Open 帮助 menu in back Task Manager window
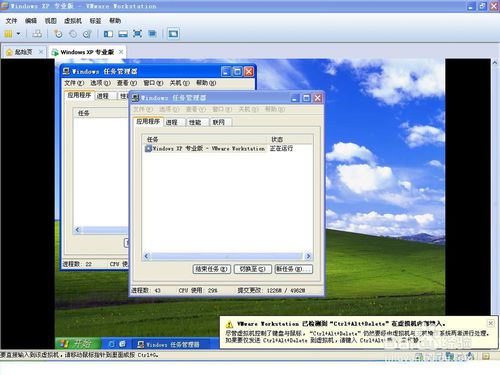 [206, 83]
